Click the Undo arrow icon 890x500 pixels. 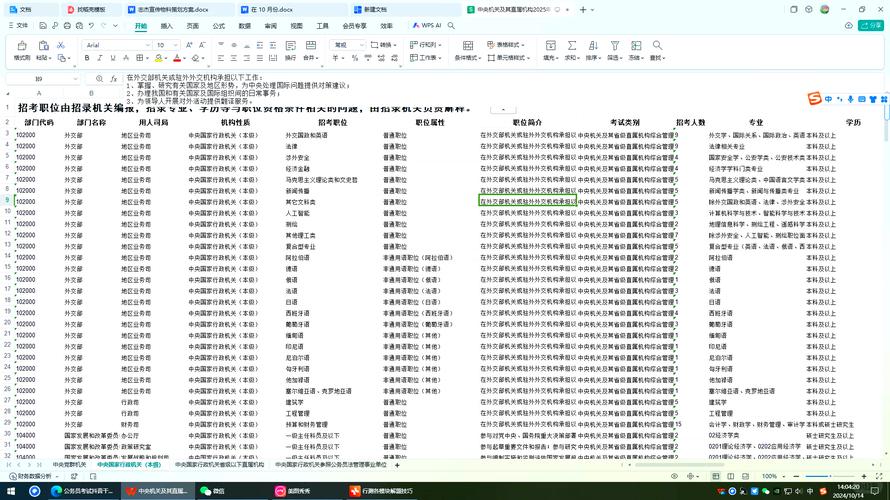(91, 26)
